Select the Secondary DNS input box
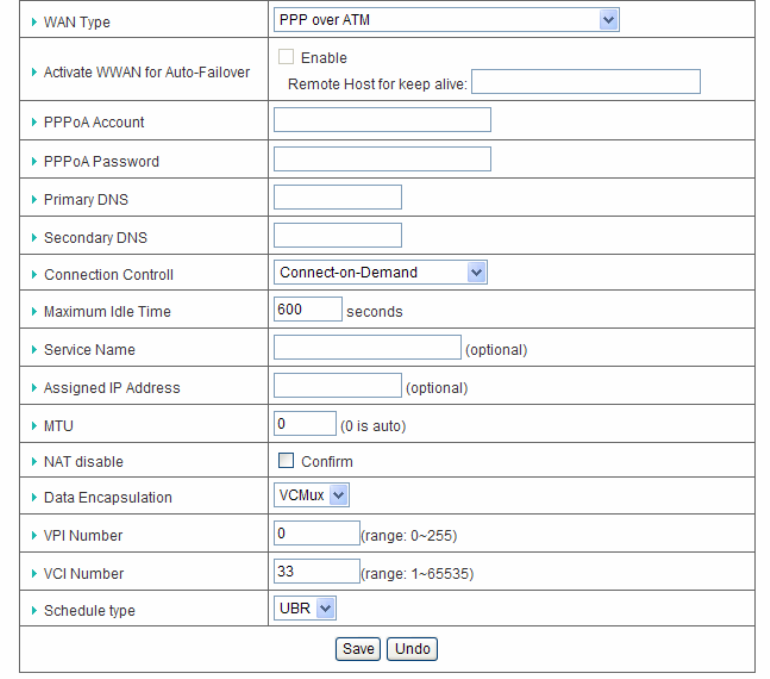 click(x=337, y=235)
